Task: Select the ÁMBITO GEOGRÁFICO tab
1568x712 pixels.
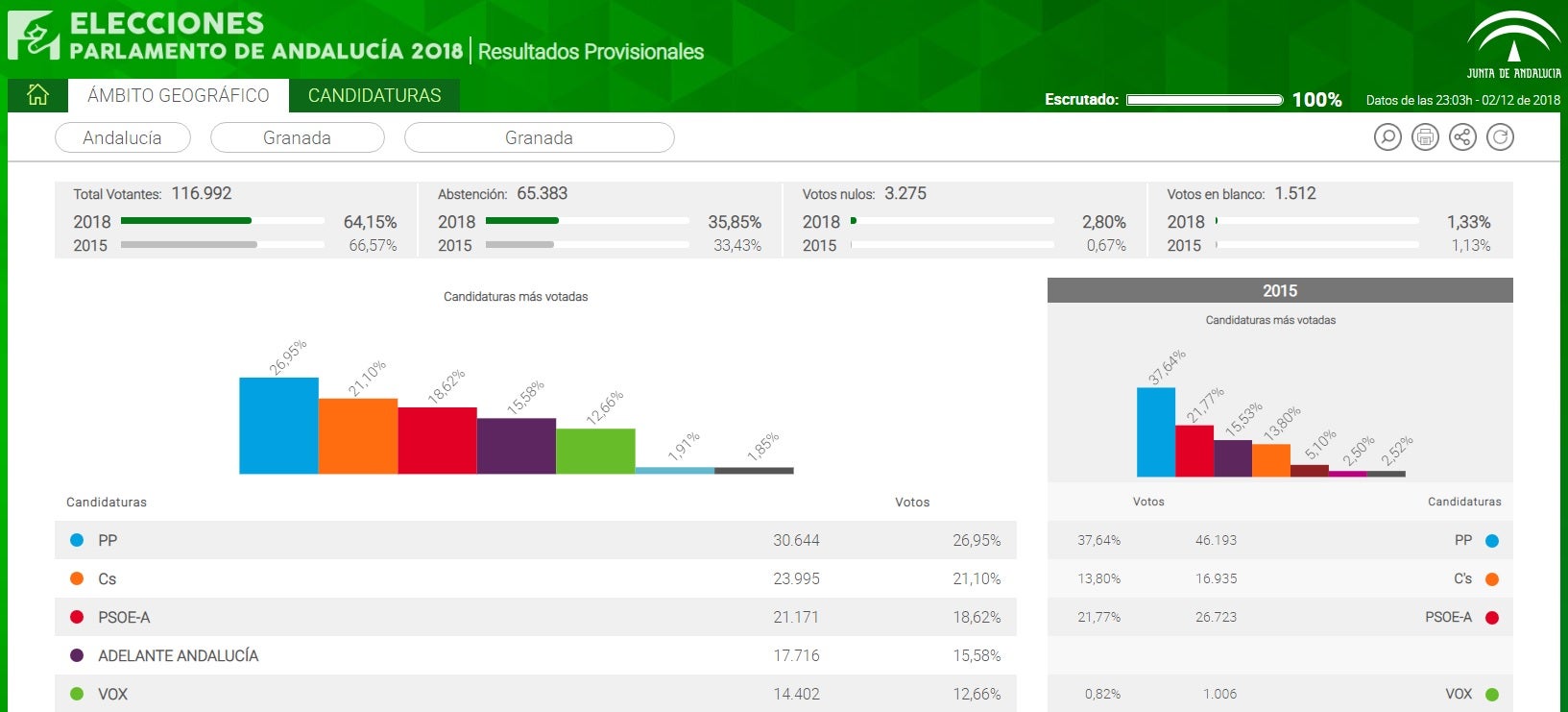Action: click(179, 95)
